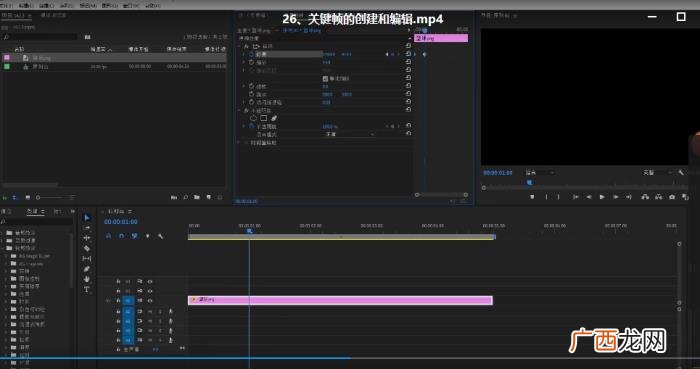Step forward one frame in Program monitor

[x=615, y=197]
